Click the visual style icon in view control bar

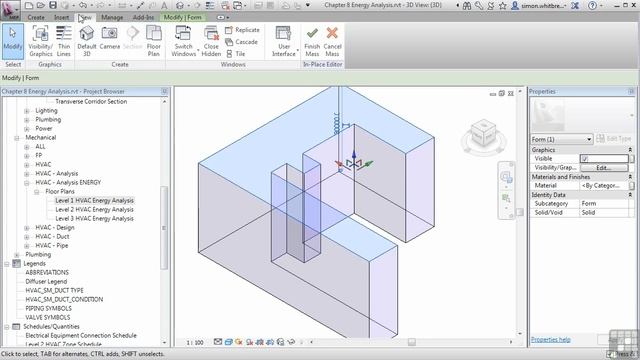(229, 342)
